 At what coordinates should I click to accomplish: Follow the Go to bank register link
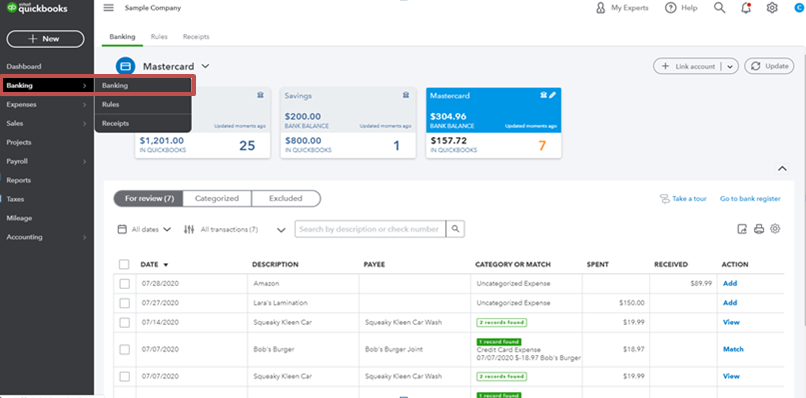750,198
